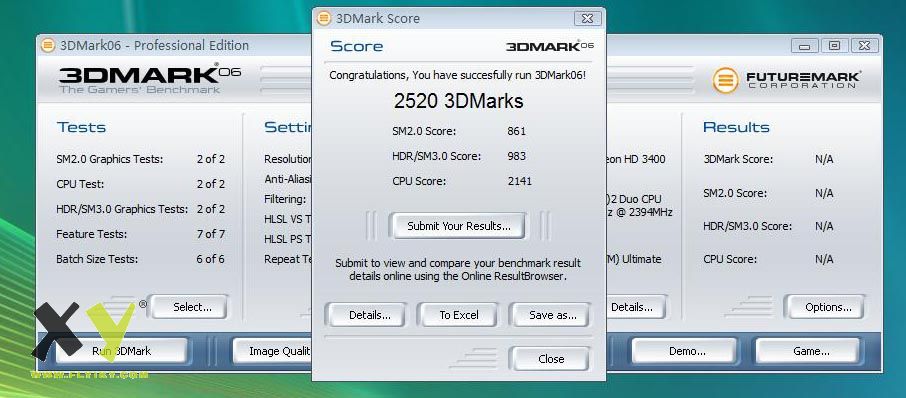Screen dimensions: 906x398
Task: Export results with To Excel button
Action: tap(459, 315)
